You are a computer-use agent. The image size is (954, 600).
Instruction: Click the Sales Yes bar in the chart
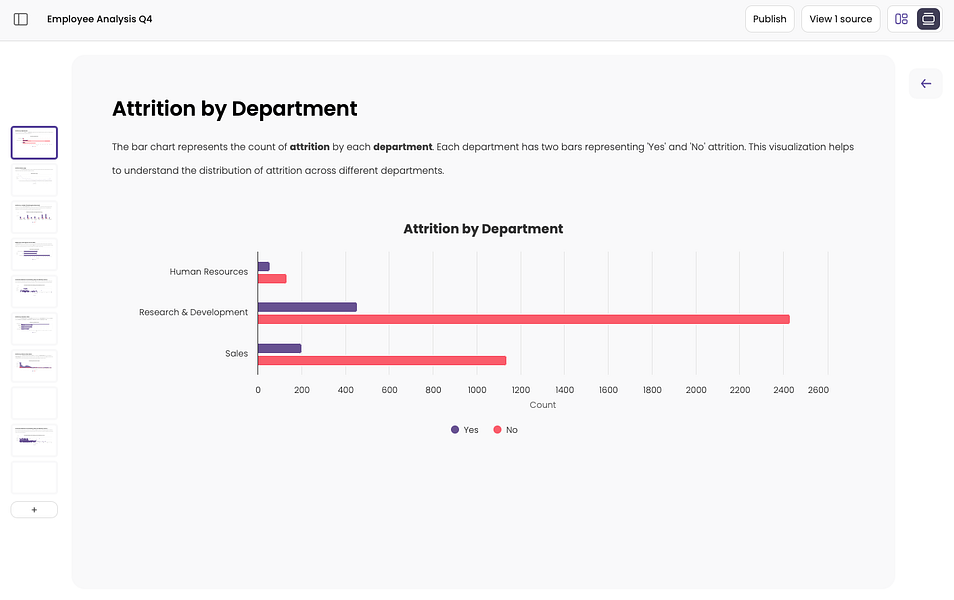pyautogui.click(x=279, y=347)
